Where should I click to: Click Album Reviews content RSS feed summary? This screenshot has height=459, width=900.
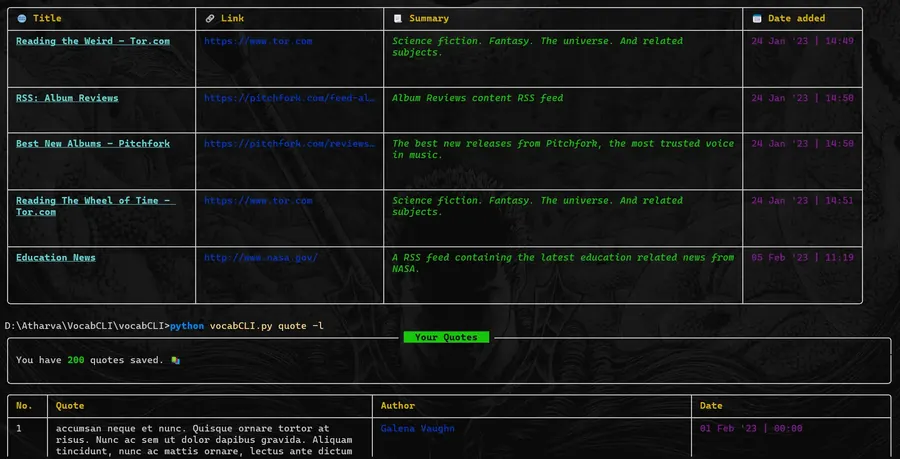pyautogui.click(x=478, y=98)
